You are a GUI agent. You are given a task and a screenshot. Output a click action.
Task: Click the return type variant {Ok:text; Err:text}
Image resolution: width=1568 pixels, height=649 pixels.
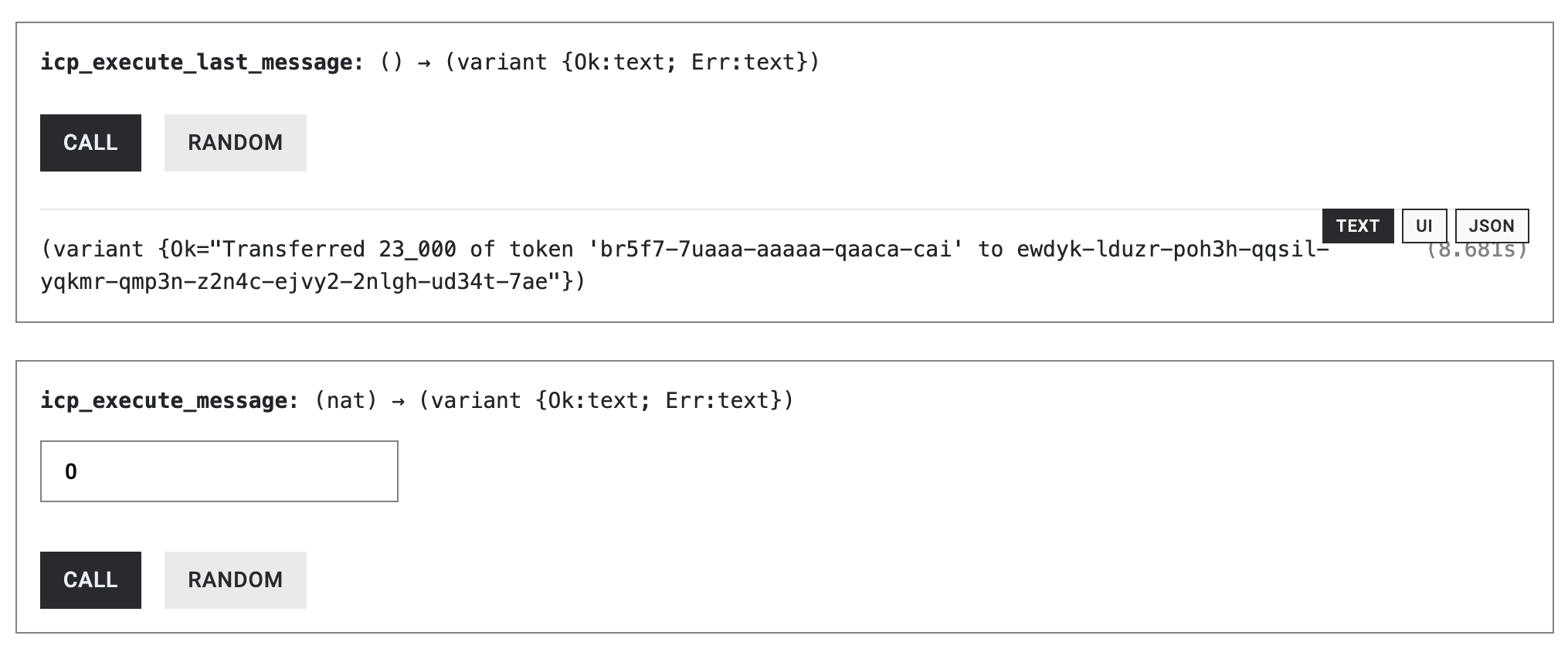coord(630,62)
